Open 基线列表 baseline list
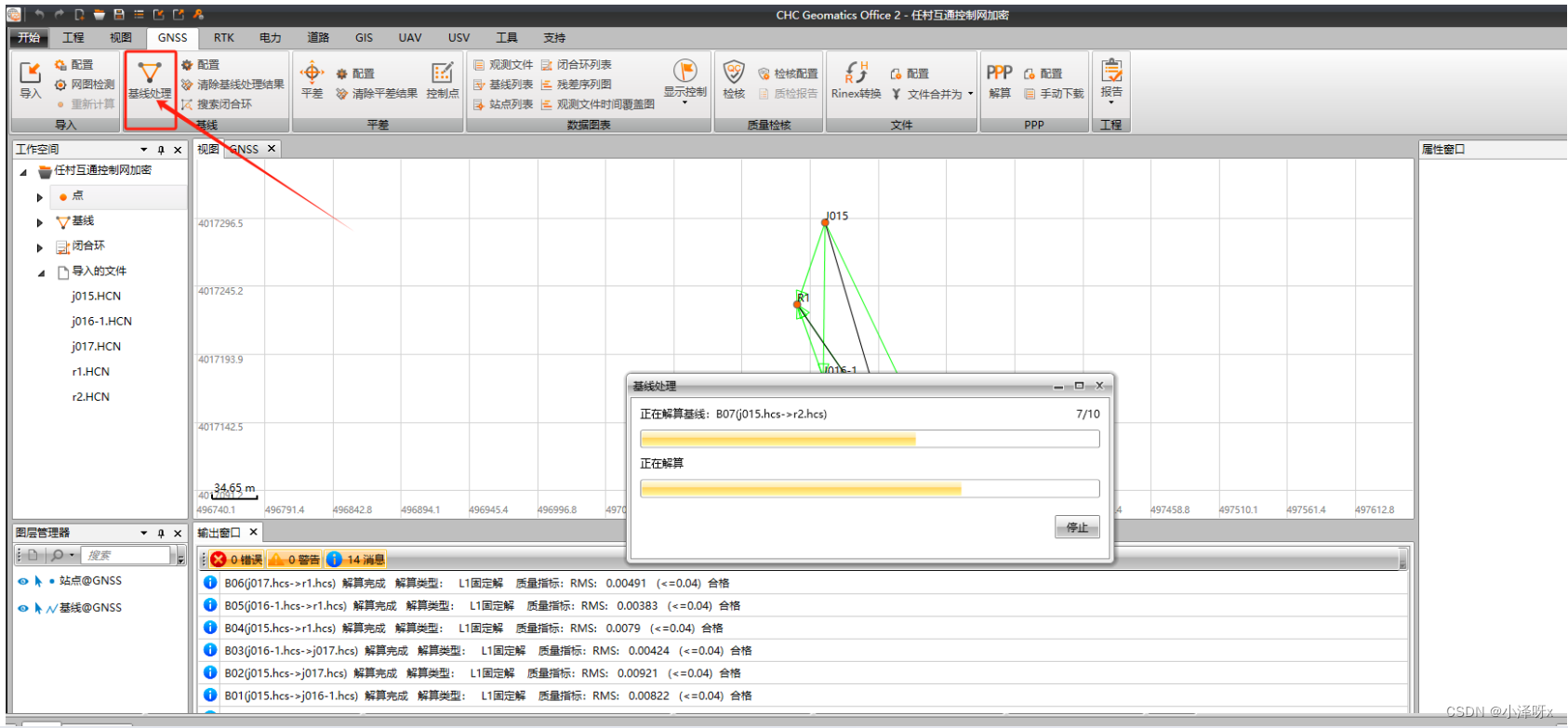This screenshot has width=1568, height=728. tap(503, 85)
